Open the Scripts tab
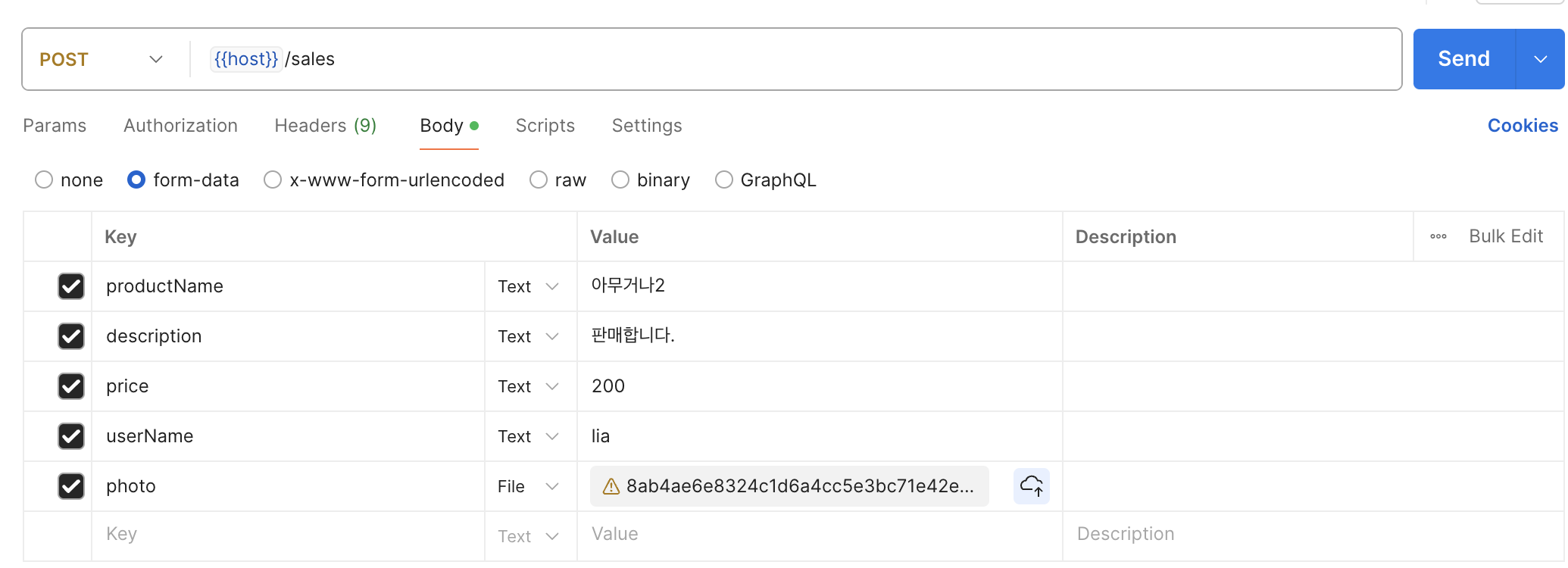The height and width of the screenshot is (568, 1568). (545, 126)
